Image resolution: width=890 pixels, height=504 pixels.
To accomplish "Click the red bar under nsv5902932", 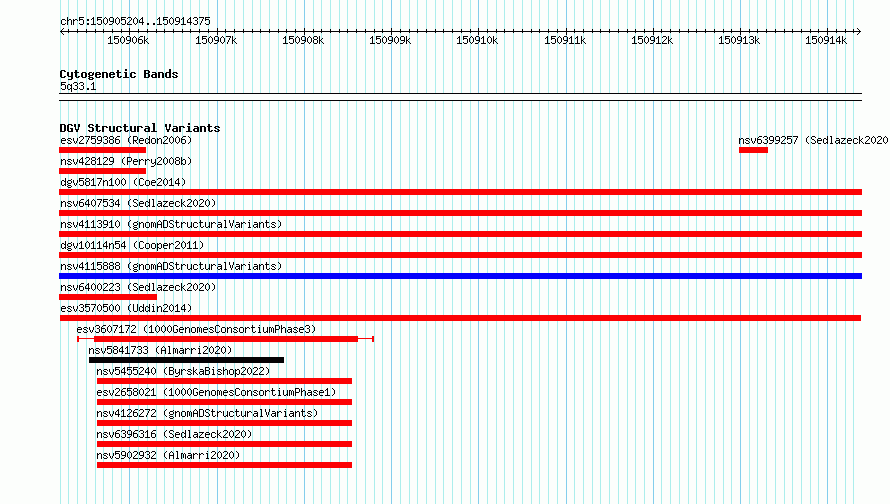I will [224, 465].
